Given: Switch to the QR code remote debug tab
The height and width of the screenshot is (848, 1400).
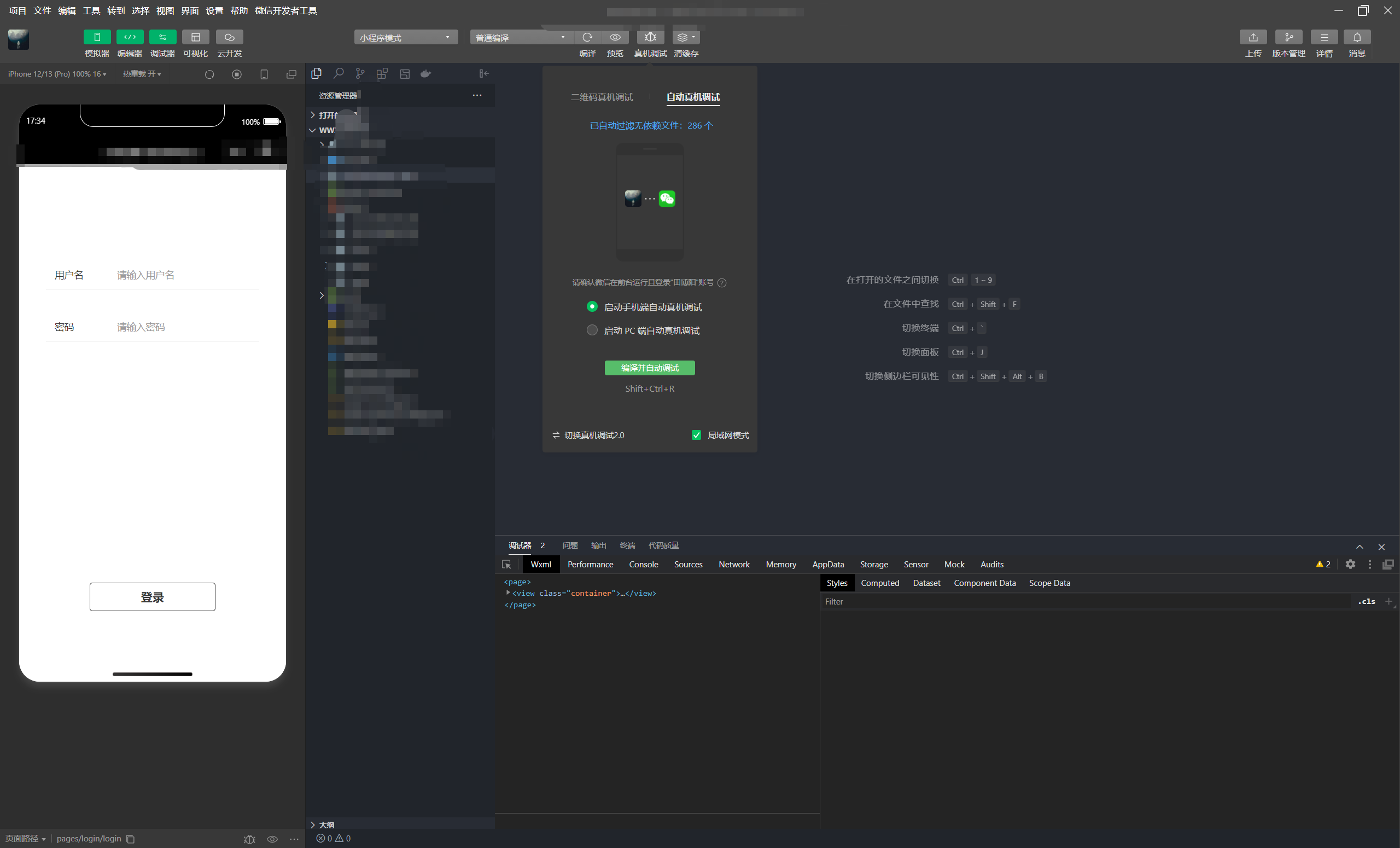Looking at the screenshot, I should (602, 97).
